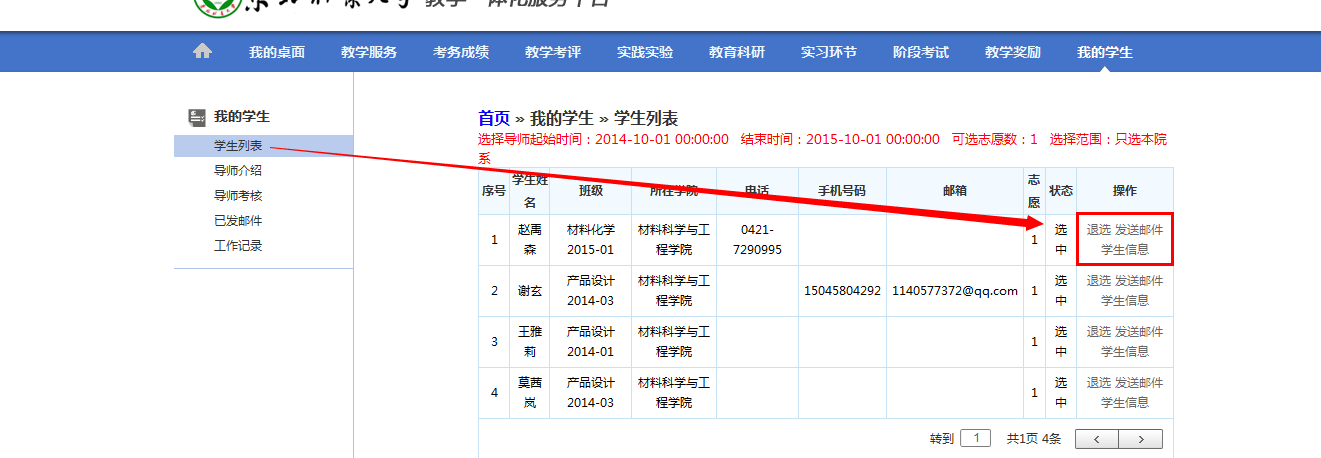This screenshot has width=1321, height=458.
Task: Select 考务成绩 in the top navigation
Action: tap(461, 52)
